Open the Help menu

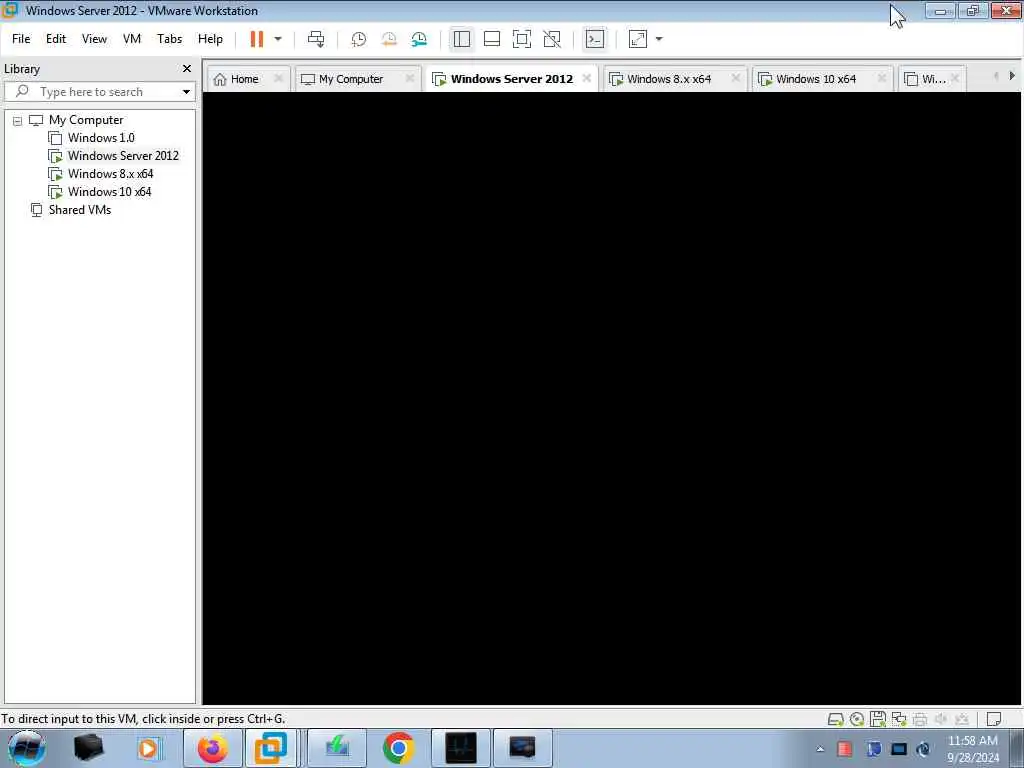click(210, 39)
